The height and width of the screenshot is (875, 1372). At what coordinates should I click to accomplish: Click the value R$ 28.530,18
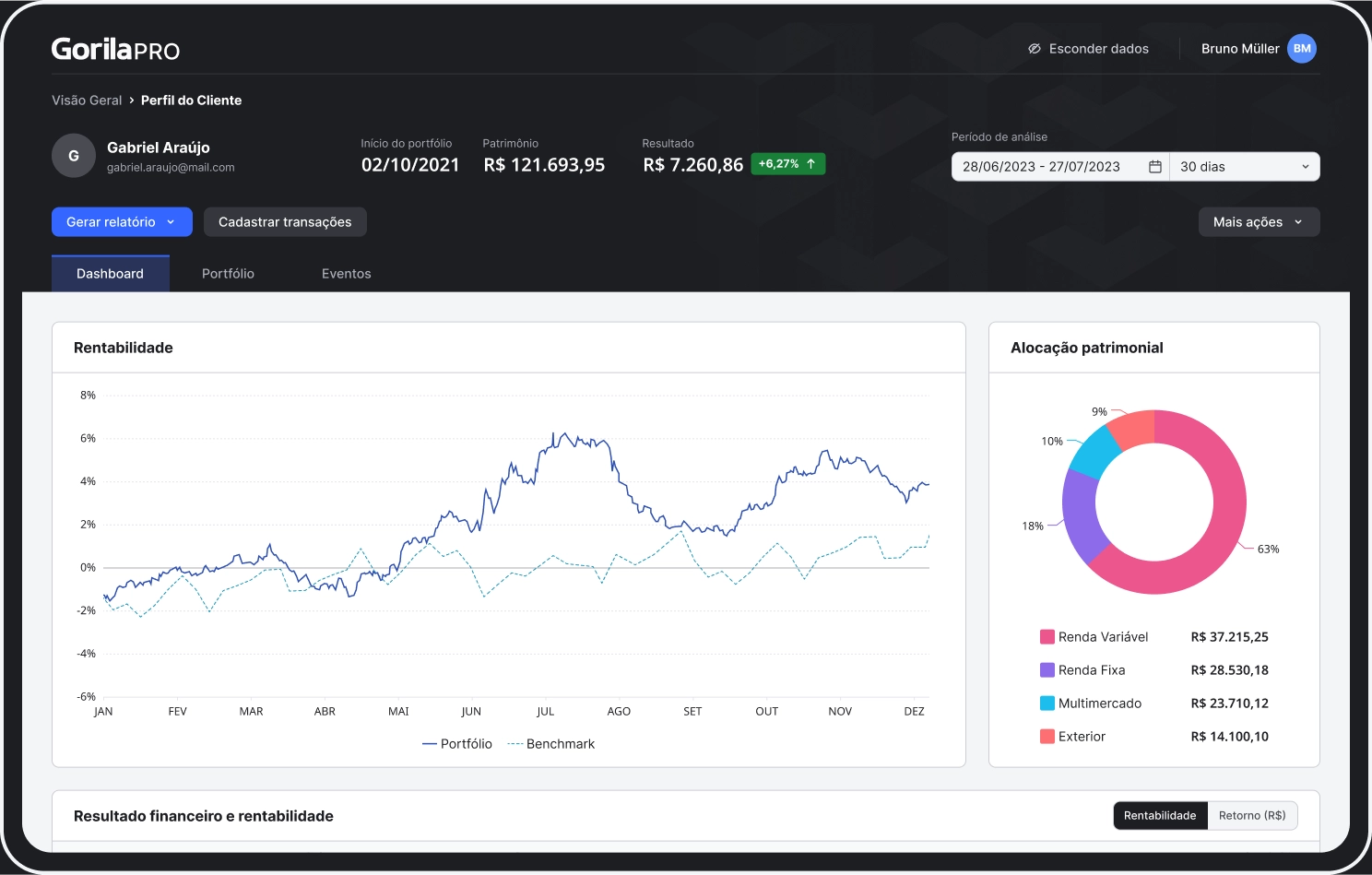1230,670
